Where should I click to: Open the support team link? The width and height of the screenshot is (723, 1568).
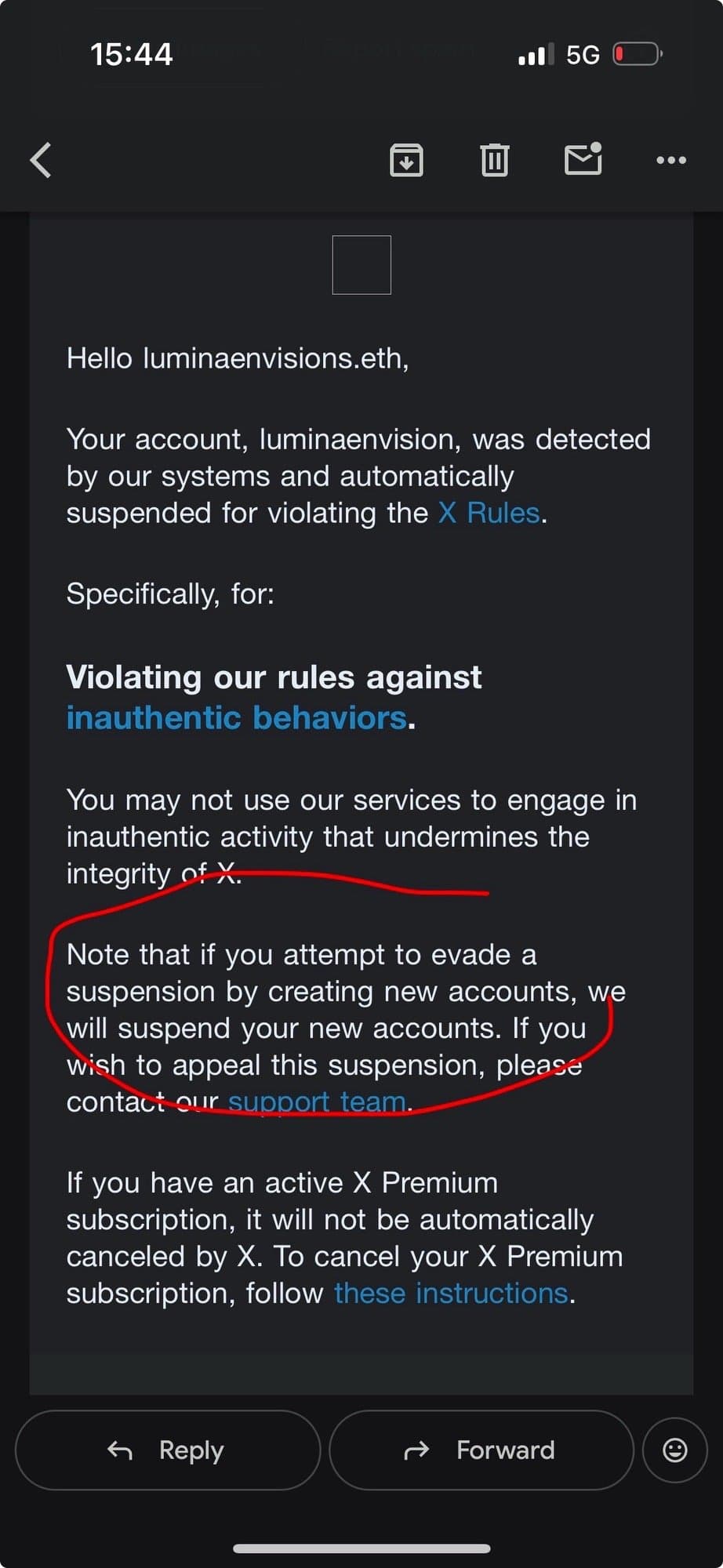[317, 1101]
